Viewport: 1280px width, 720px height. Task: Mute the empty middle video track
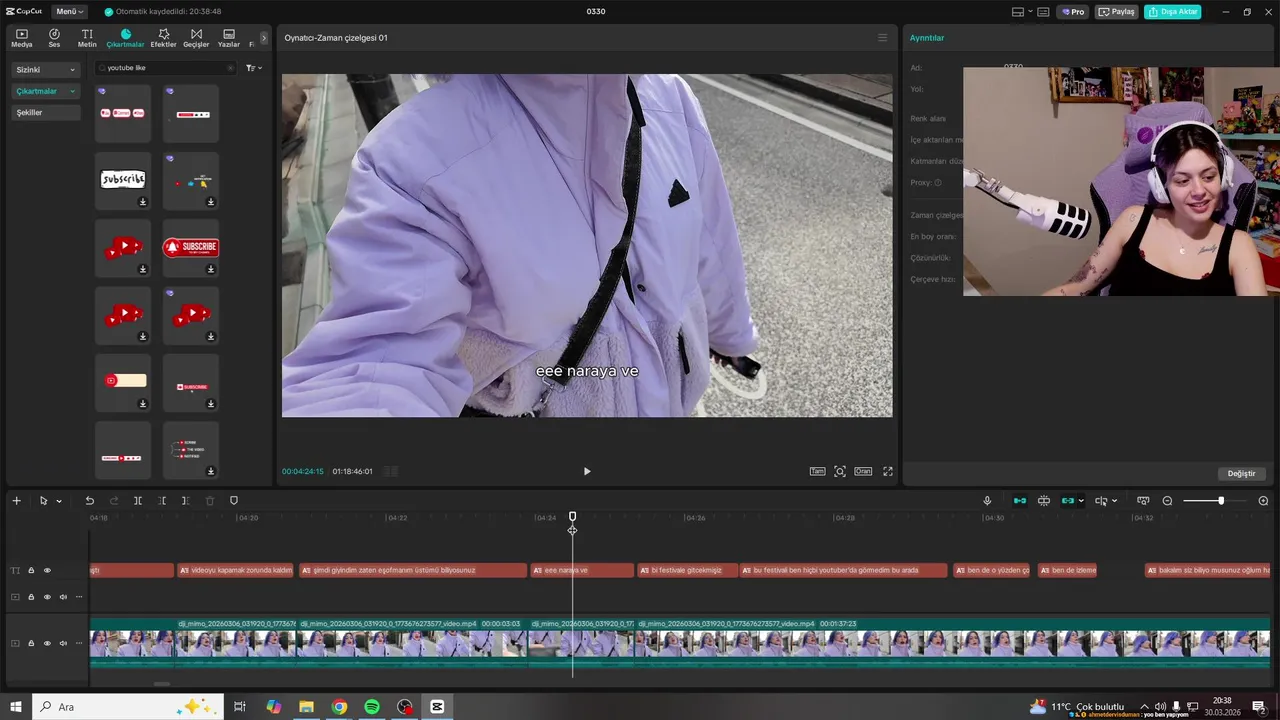pyautogui.click(x=63, y=597)
